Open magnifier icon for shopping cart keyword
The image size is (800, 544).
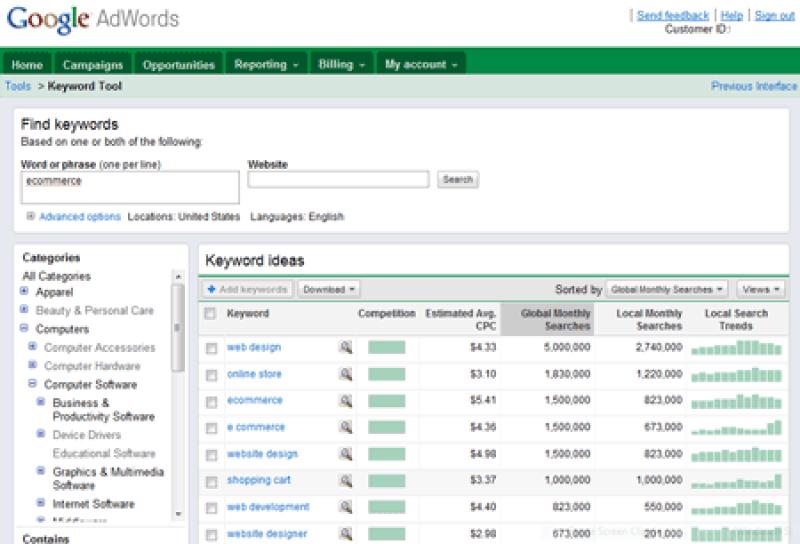345,481
